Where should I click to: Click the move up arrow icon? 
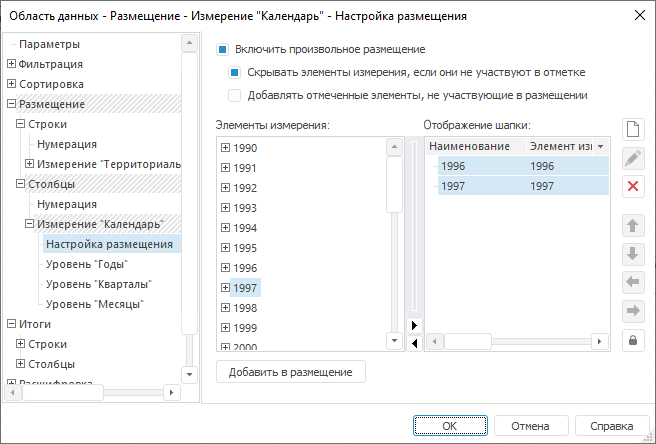pyautogui.click(x=632, y=225)
